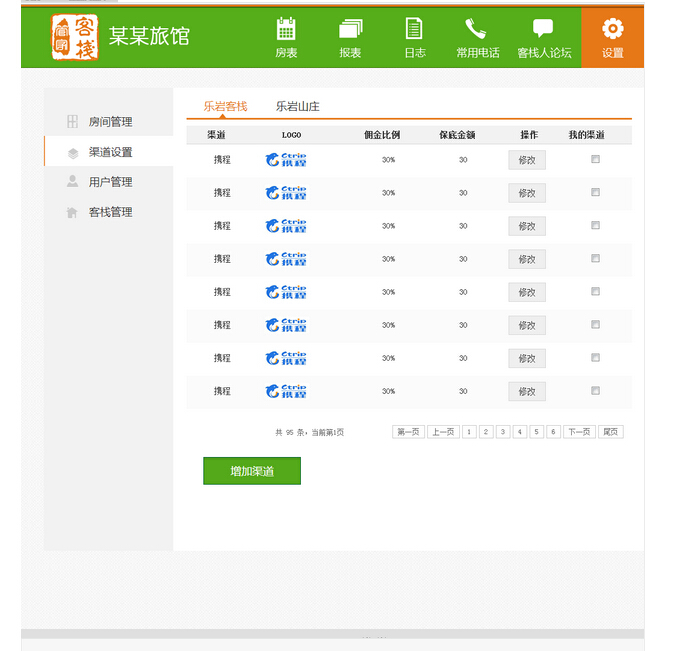The height and width of the screenshot is (651, 697).
Task: Jump to page 6 in pagination
Action: [x=553, y=432]
